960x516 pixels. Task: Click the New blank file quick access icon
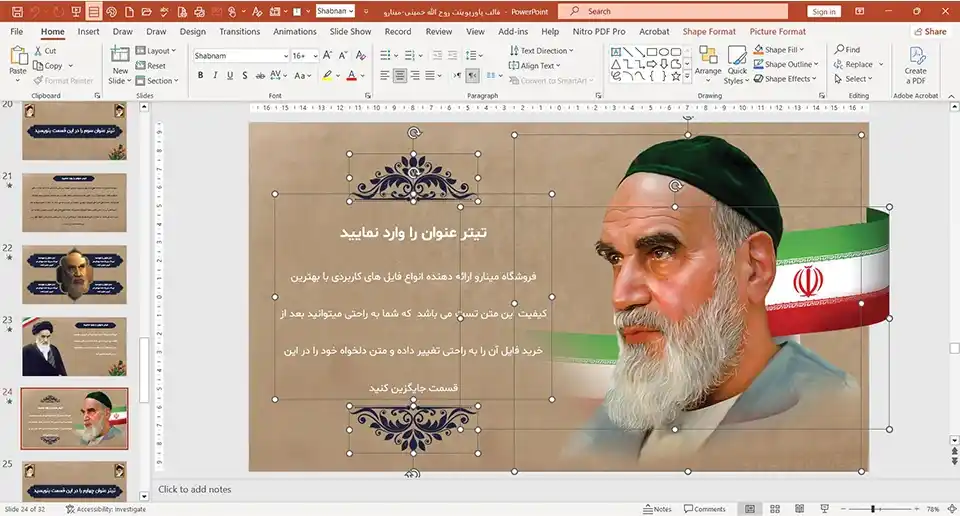point(129,12)
